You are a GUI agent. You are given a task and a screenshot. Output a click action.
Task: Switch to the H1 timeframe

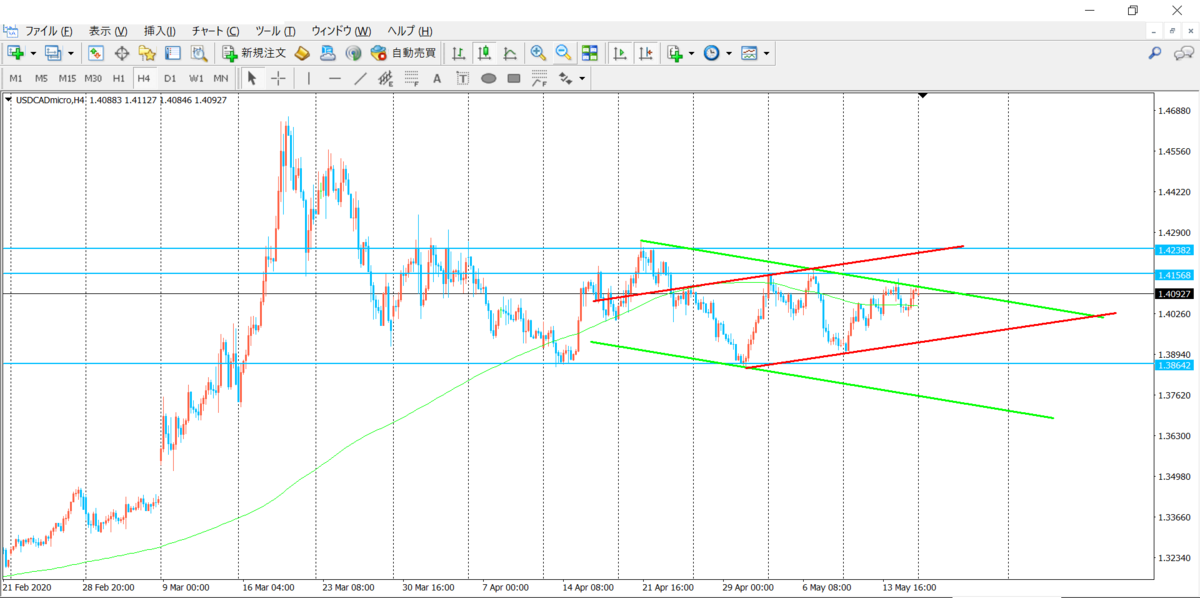coord(119,78)
